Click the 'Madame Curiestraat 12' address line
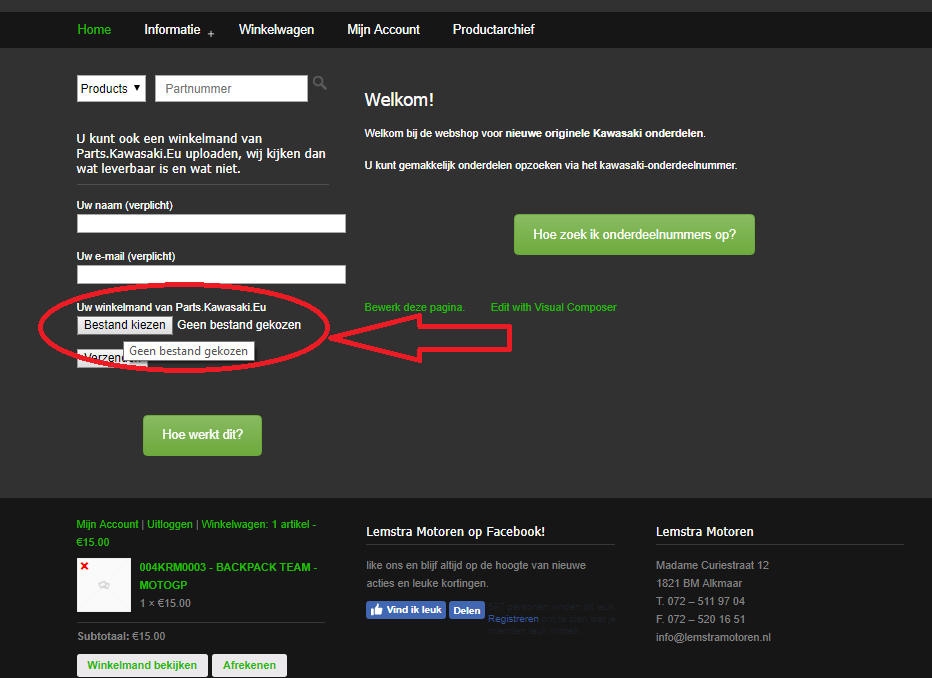Image resolution: width=932 pixels, height=678 pixels. [712, 565]
